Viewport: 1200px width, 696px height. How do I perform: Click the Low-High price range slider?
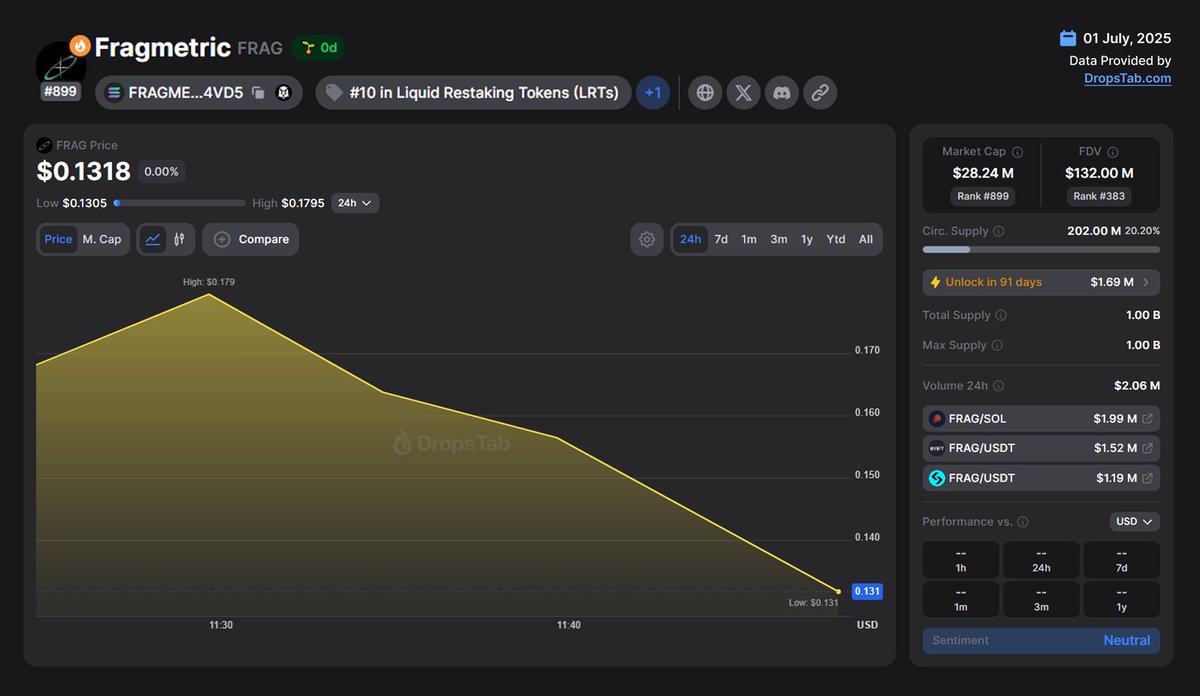coord(179,203)
